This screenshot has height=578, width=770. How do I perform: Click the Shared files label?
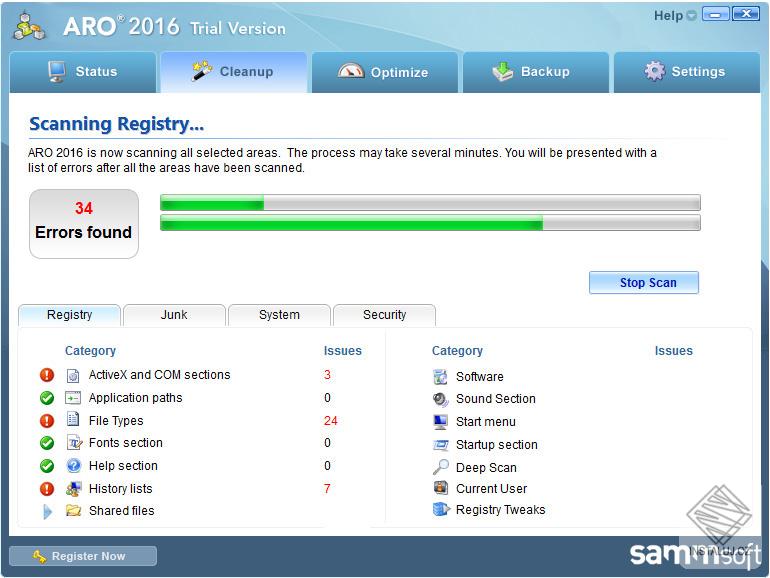click(x=122, y=511)
